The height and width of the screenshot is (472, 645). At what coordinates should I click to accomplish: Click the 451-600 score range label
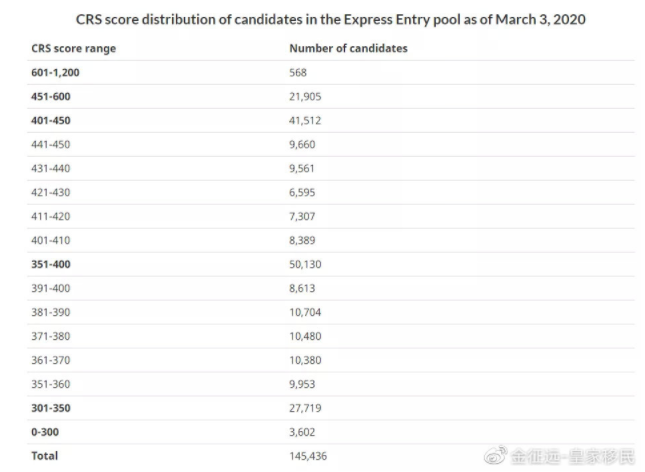(x=51, y=97)
